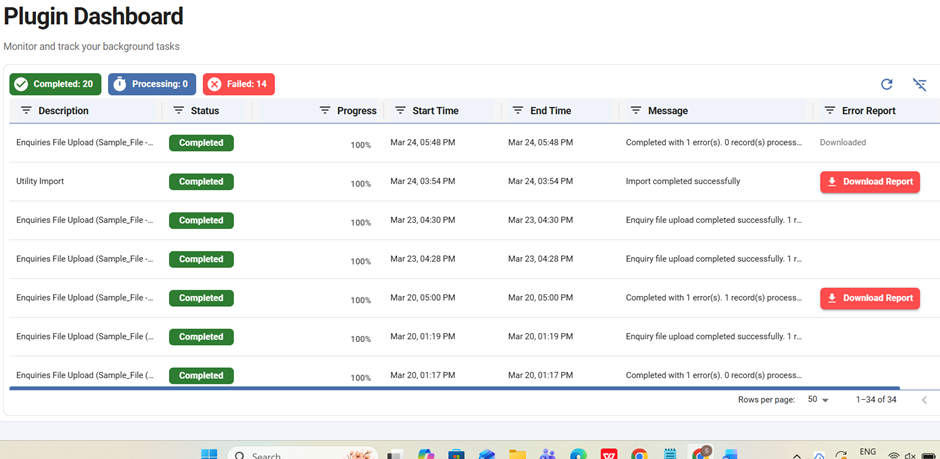Open the Description column filter icon
The height and width of the screenshot is (459, 940).
tap(26, 111)
